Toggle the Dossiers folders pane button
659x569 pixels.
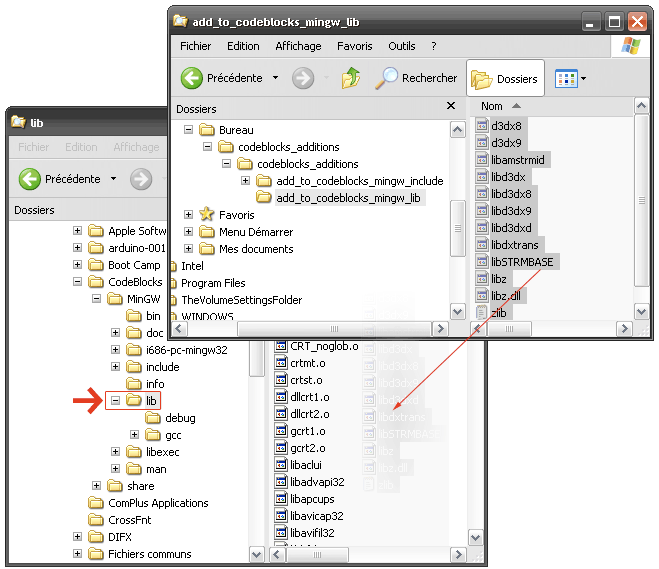coord(505,78)
